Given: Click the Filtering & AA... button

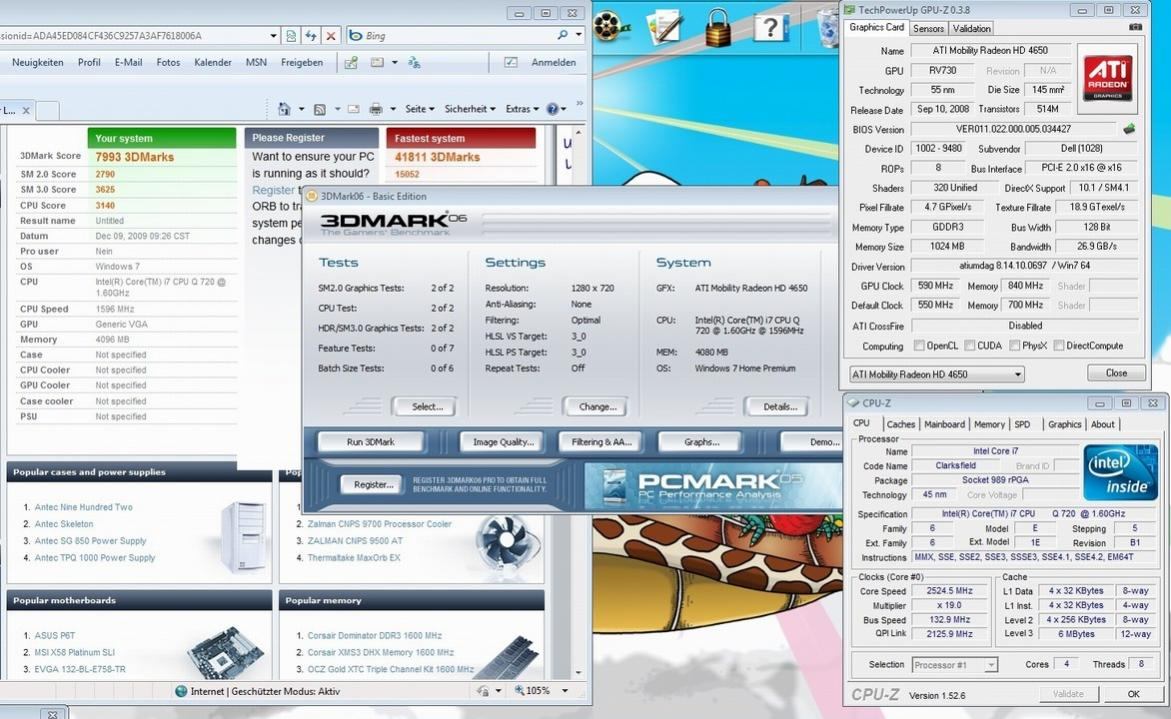Looking at the screenshot, I should click(x=601, y=442).
